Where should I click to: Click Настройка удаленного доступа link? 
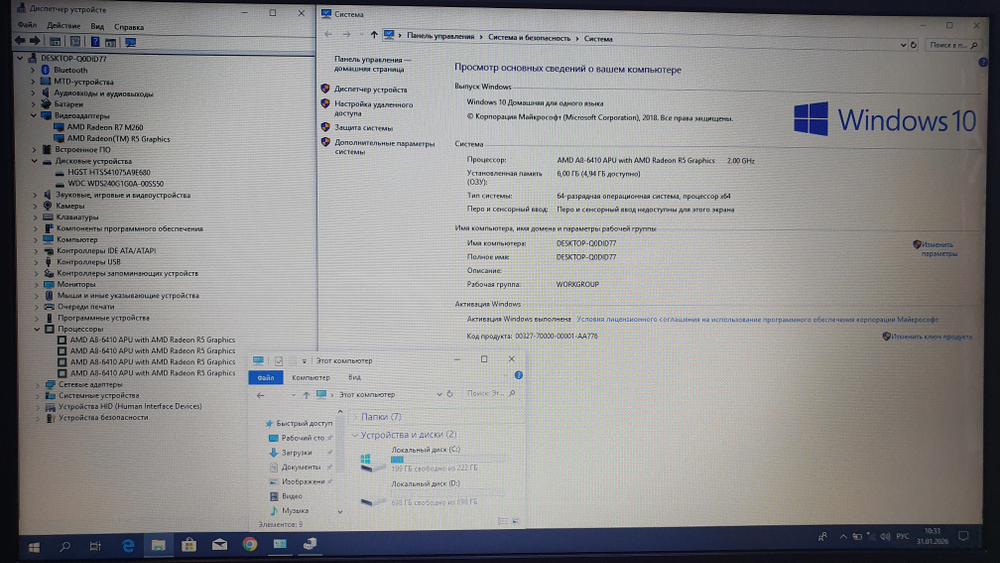point(374,108)
